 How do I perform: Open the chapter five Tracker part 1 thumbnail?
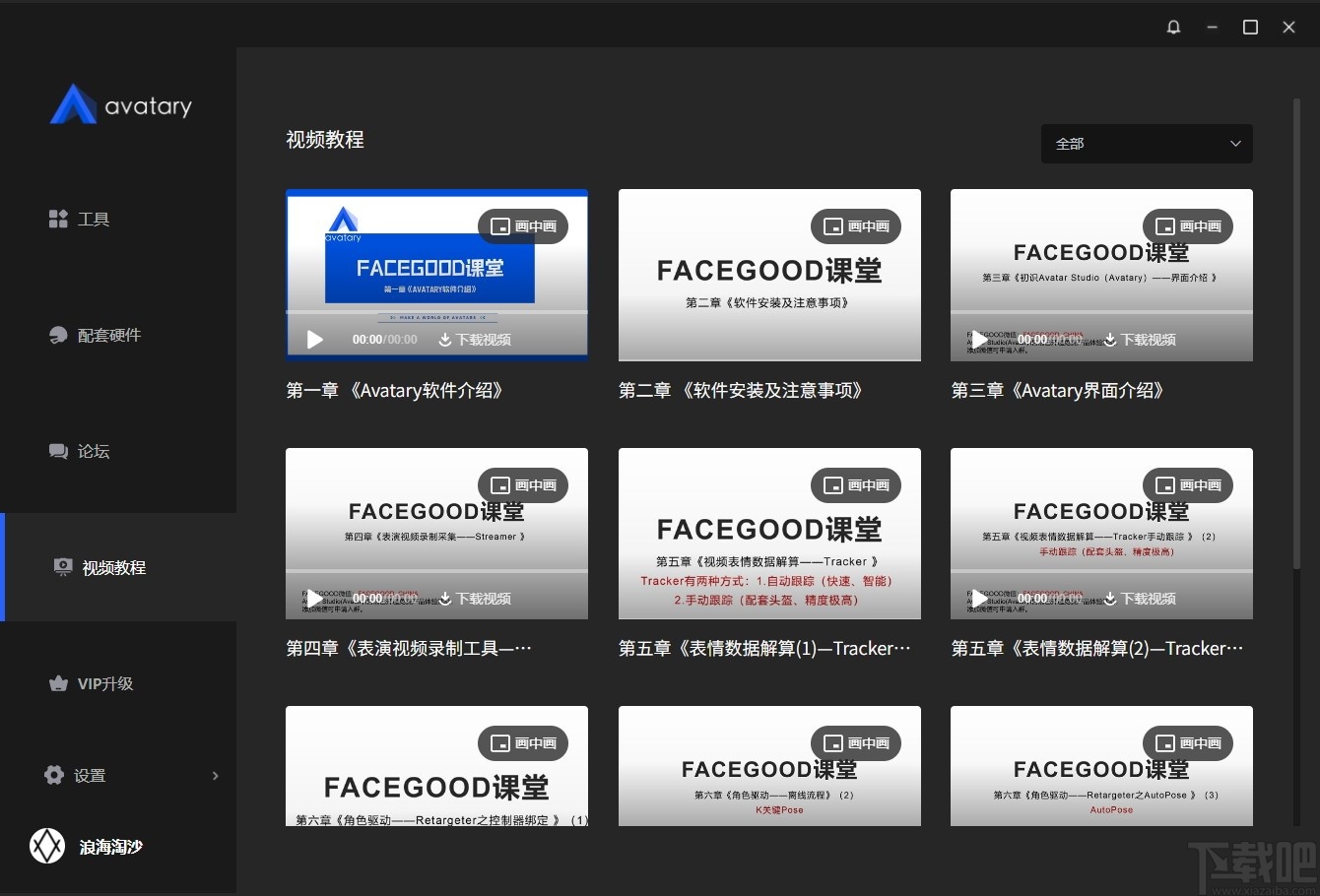pos(769,534)
